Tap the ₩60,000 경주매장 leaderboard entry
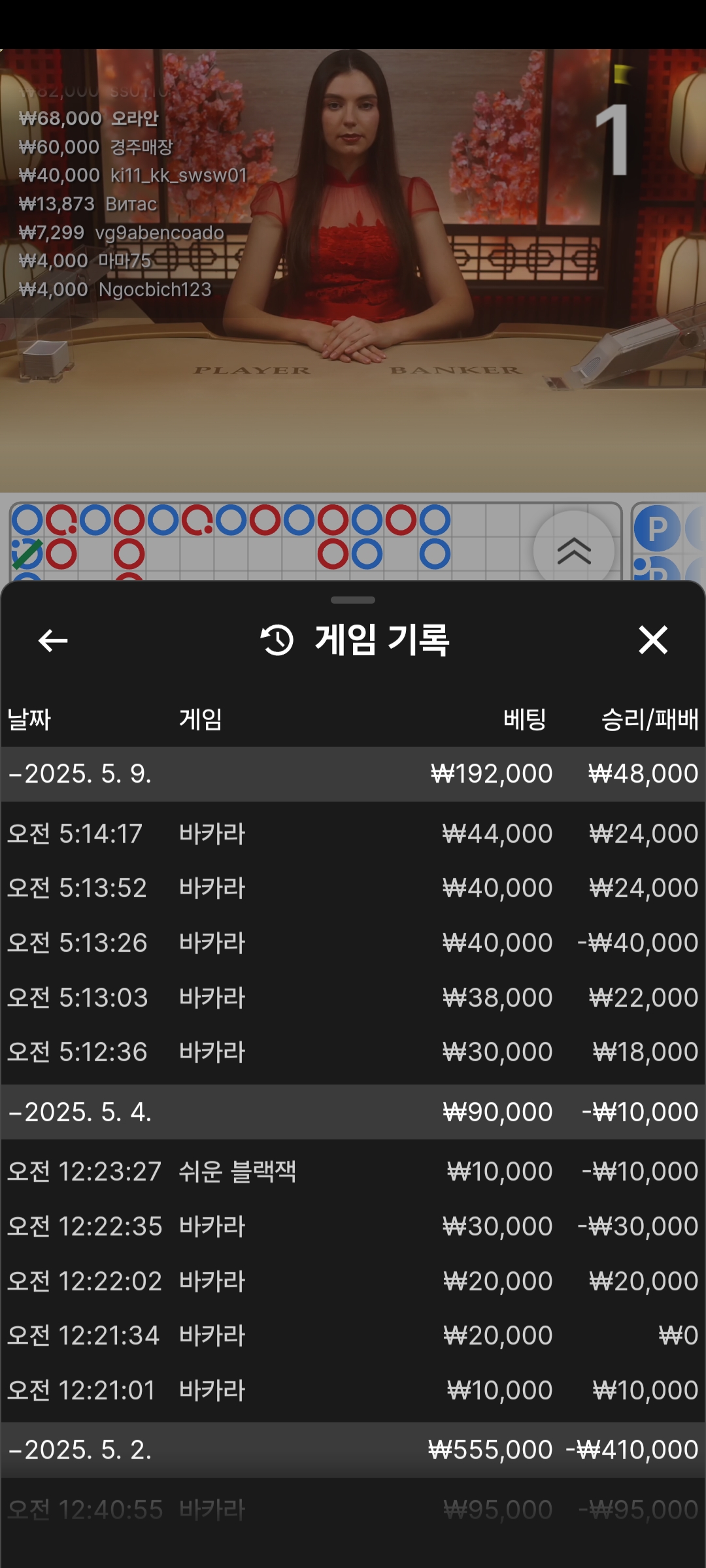 point(95,147)
